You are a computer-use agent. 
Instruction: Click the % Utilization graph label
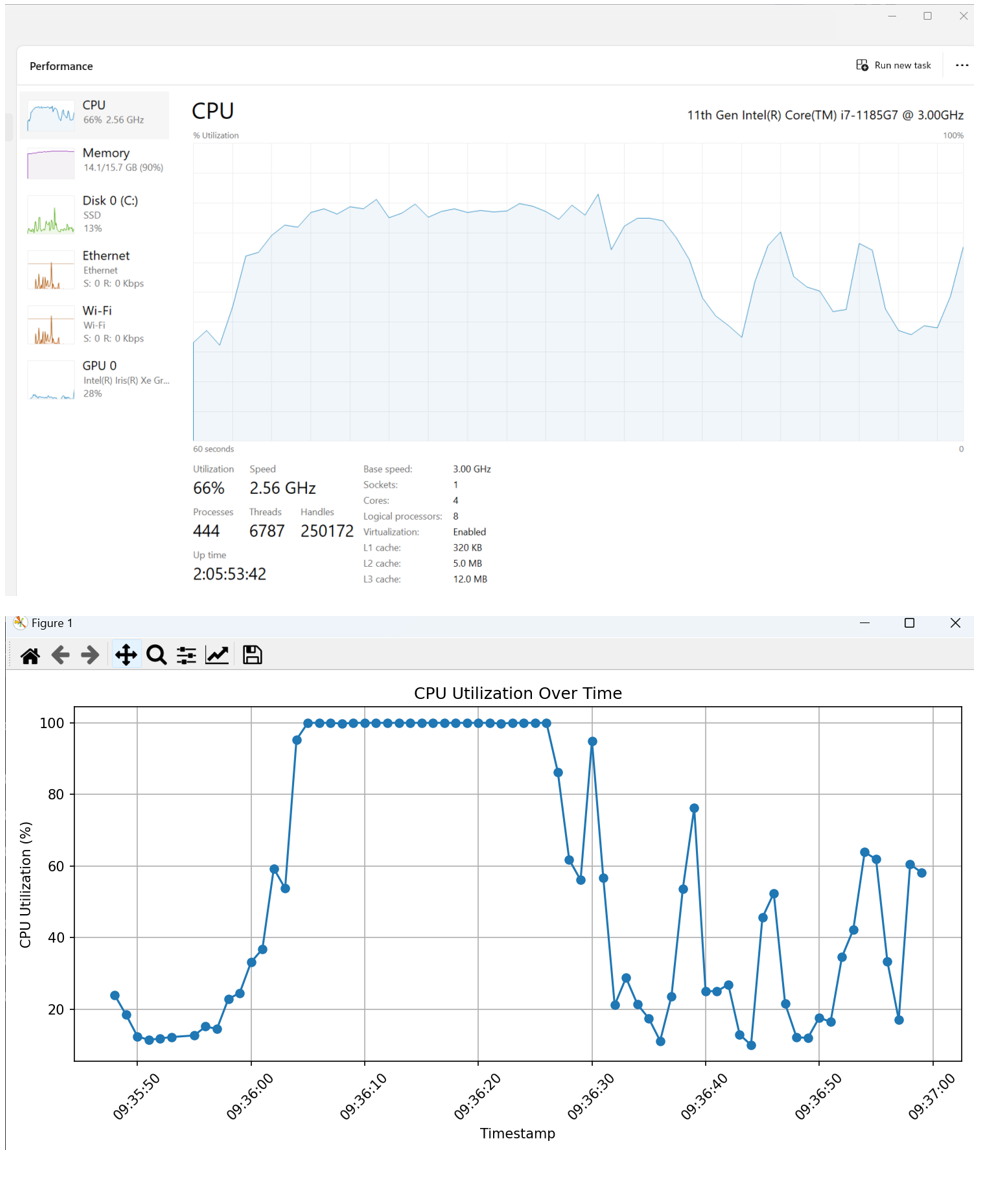[216, 135]
